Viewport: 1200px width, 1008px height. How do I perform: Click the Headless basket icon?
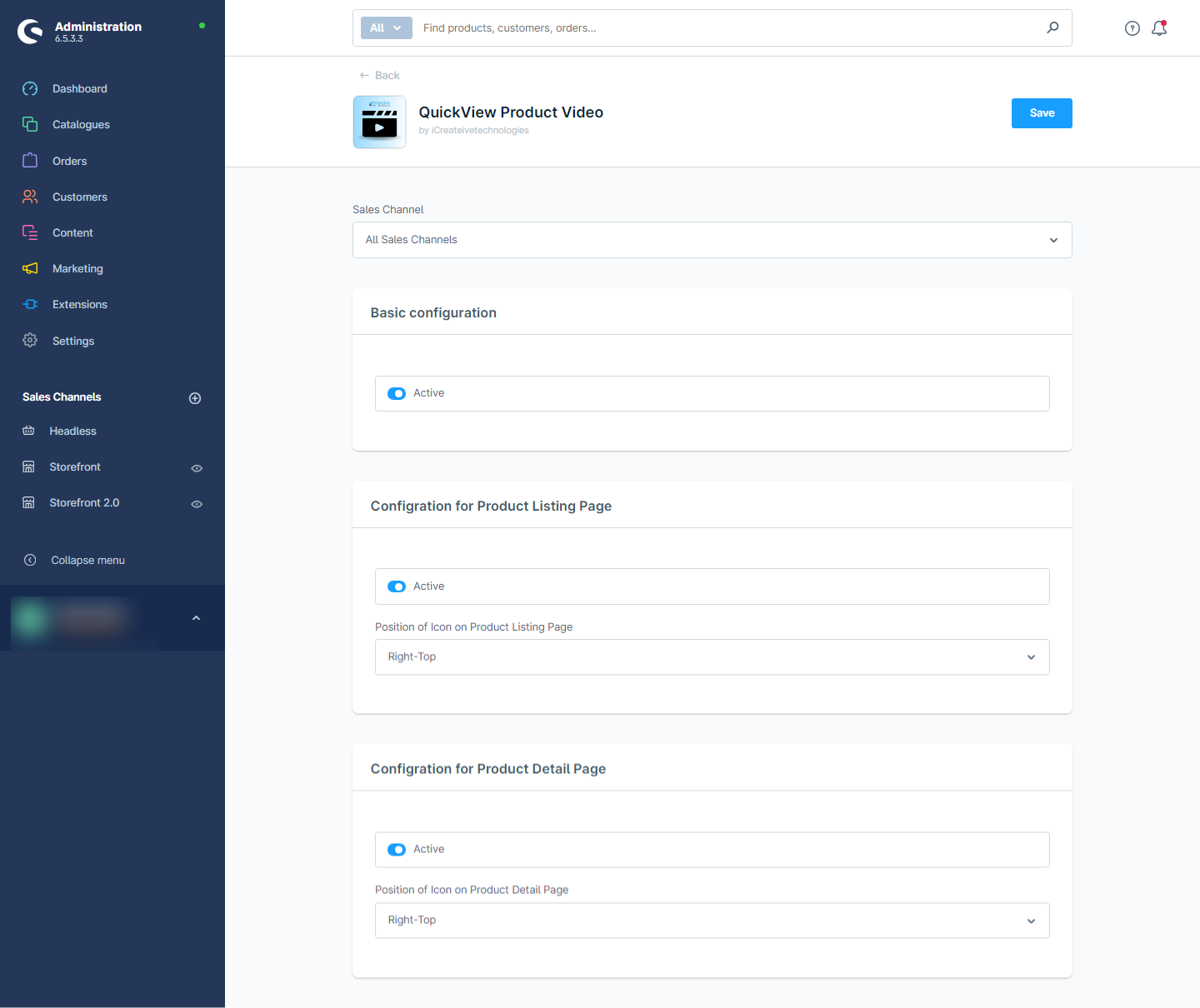28,431
